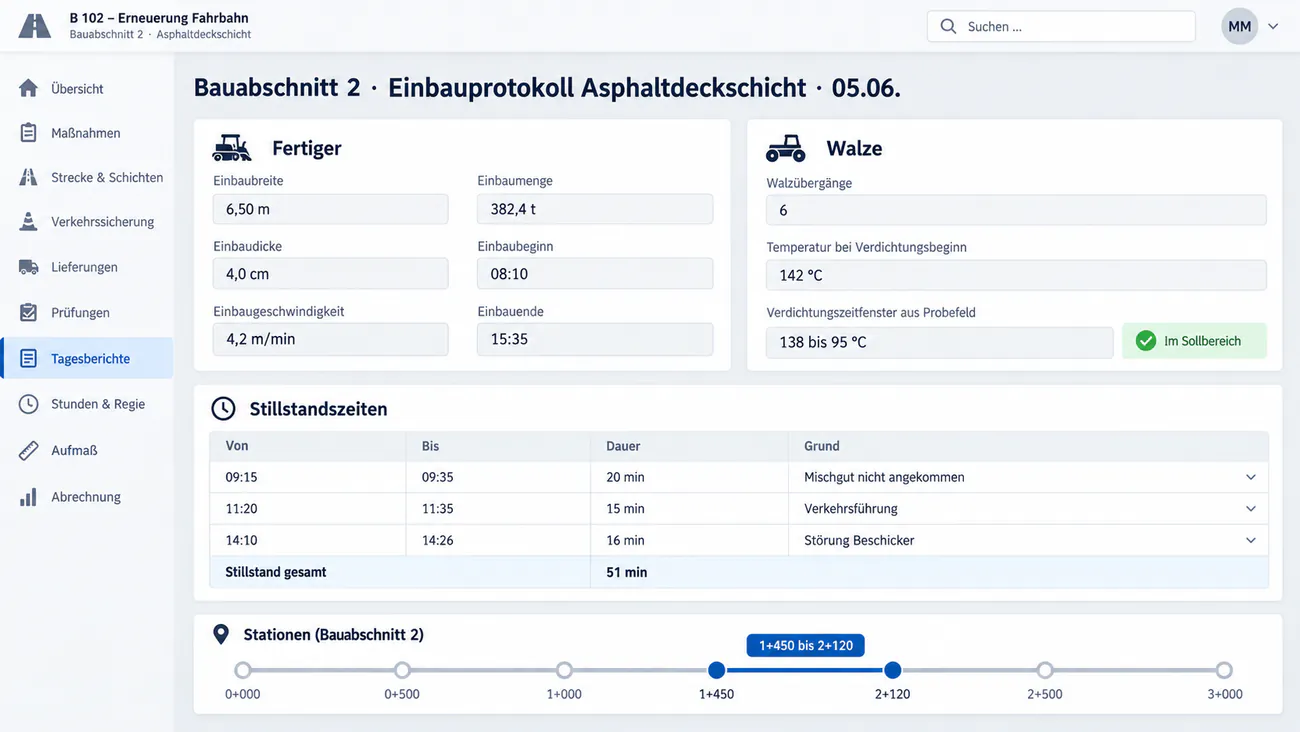Click the Einbaumenge field 382,4 t

click(x=595, y=209)
